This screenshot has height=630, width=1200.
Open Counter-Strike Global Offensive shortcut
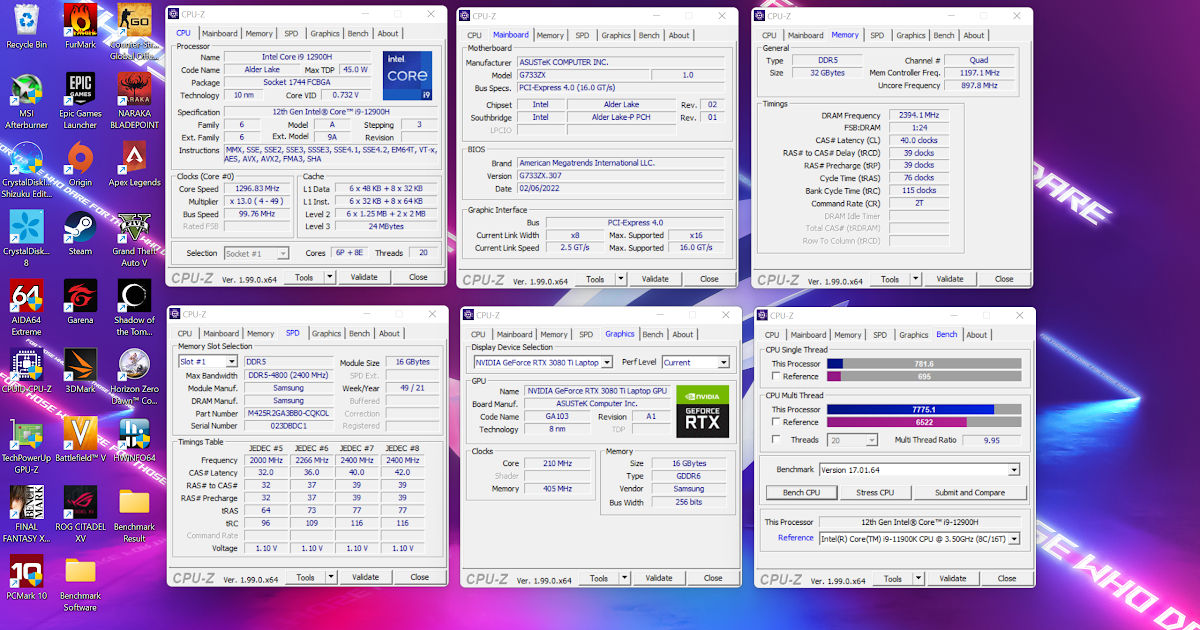134,32
